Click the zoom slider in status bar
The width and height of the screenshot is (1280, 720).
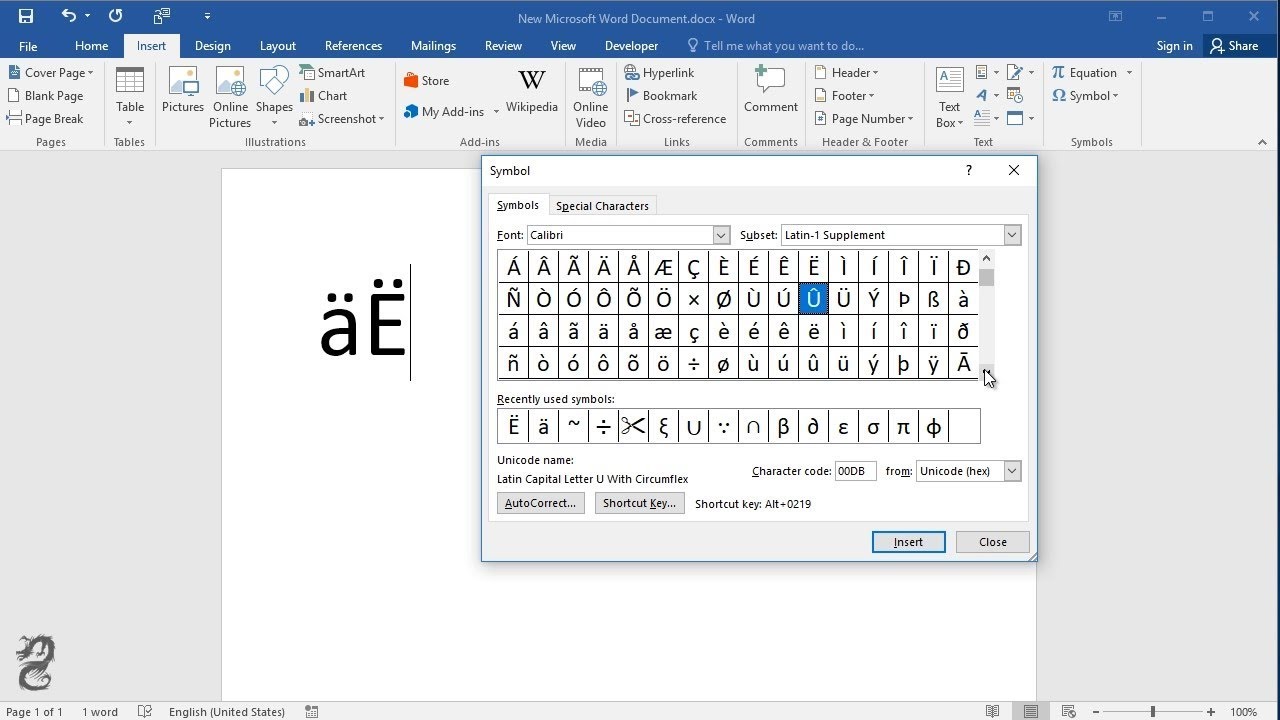point(1152,712)
